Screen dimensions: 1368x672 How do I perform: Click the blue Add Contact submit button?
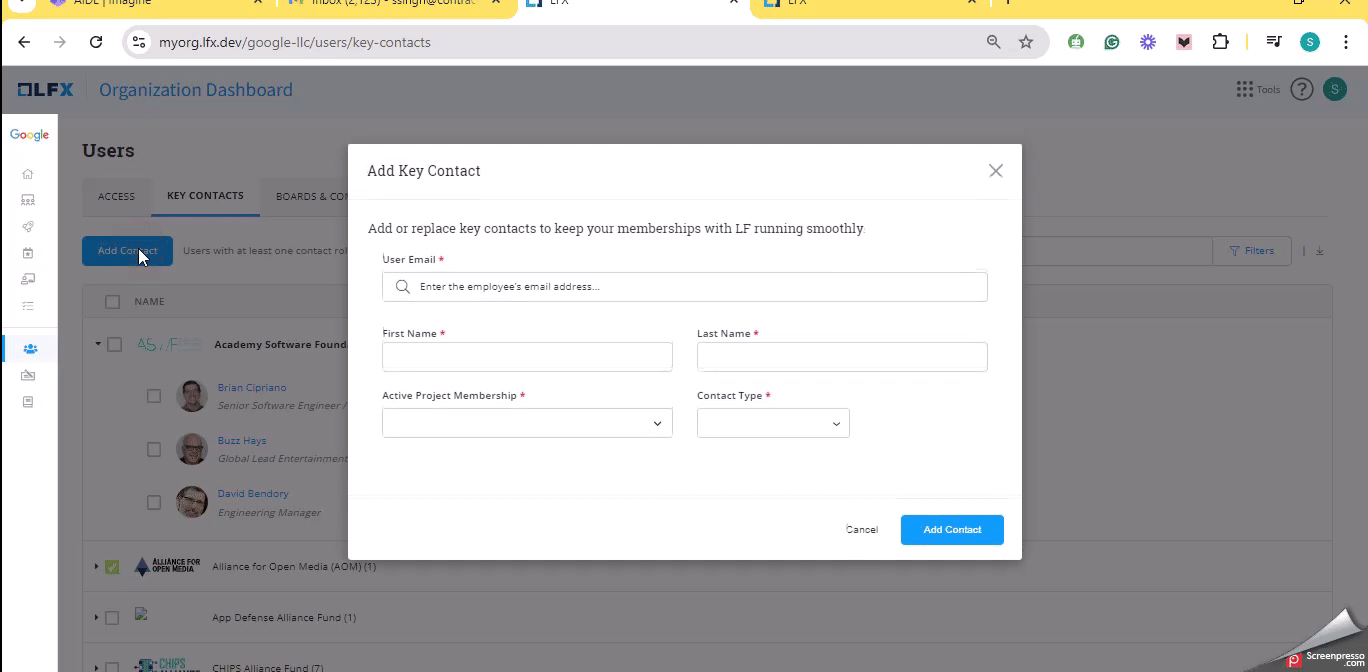pos(951,530)
